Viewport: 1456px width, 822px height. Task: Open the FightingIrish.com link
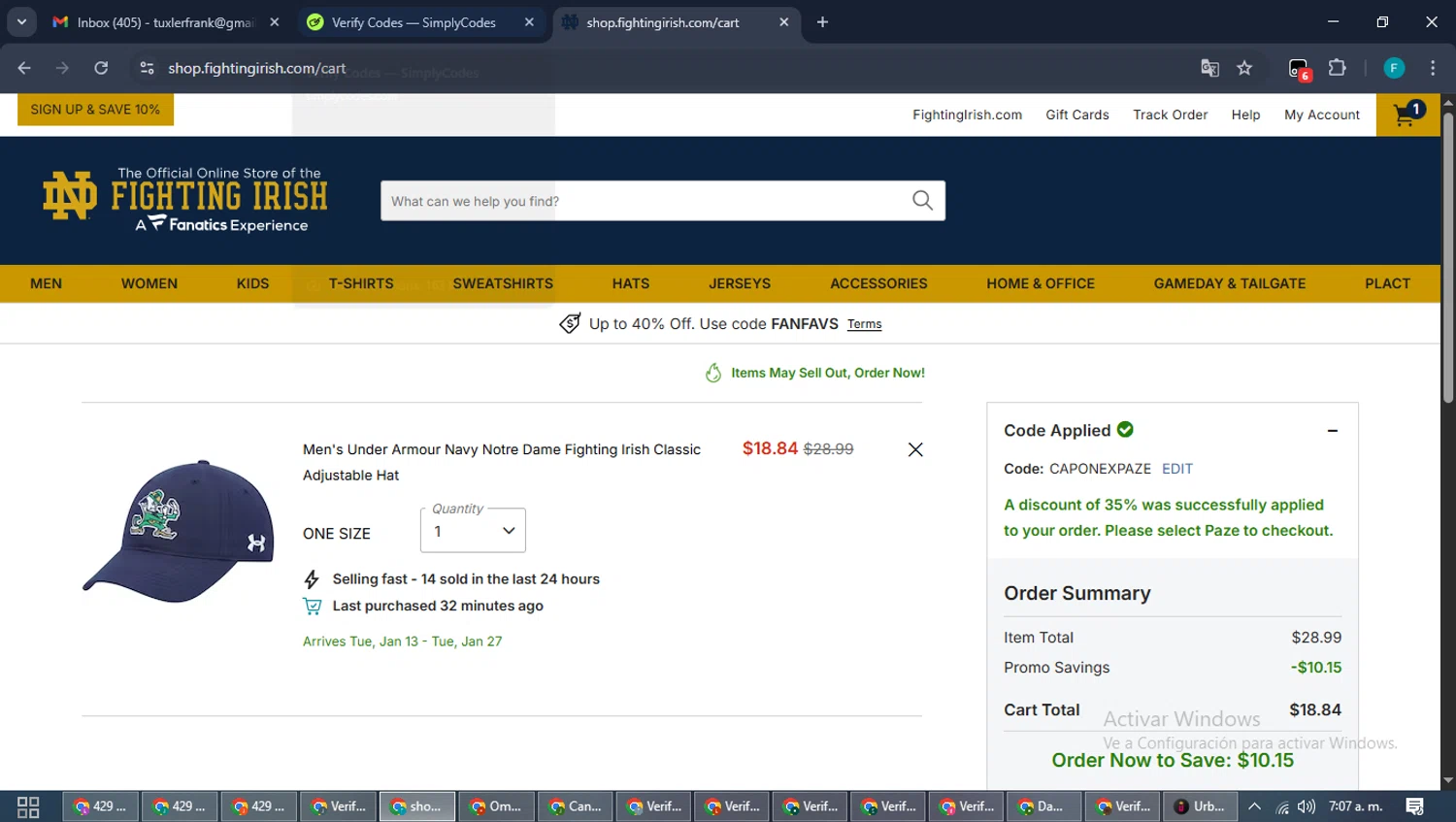967,115
